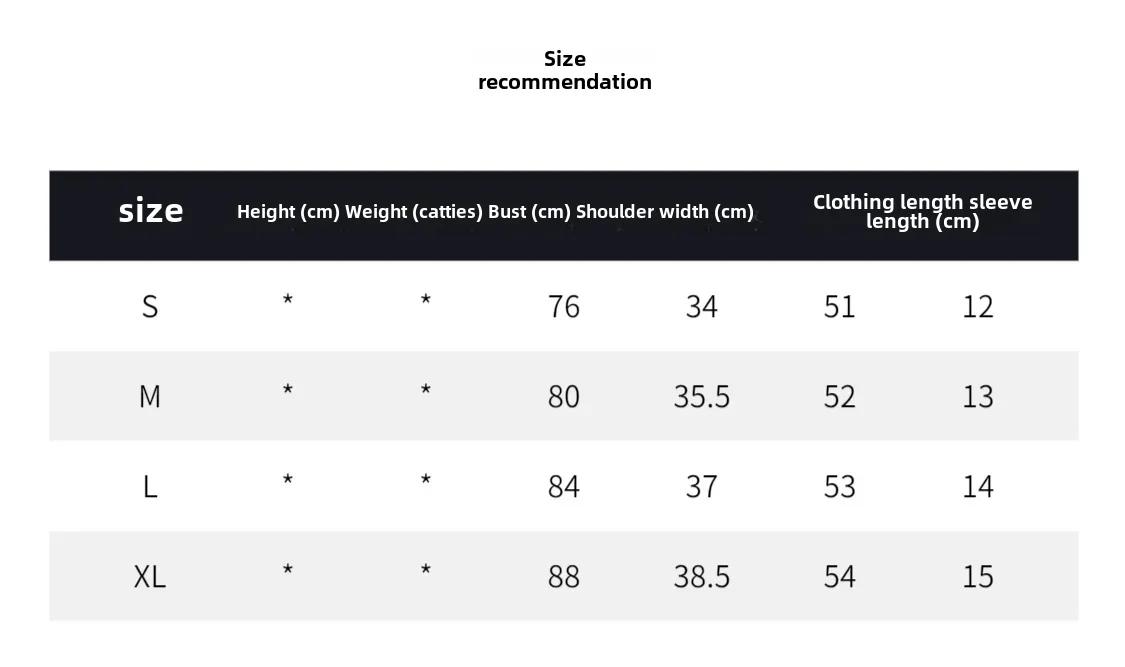This screenshot has height=667, width=1125.
Task: Select the S size row label
Action: pyautogui.click(x=149, y=307)
